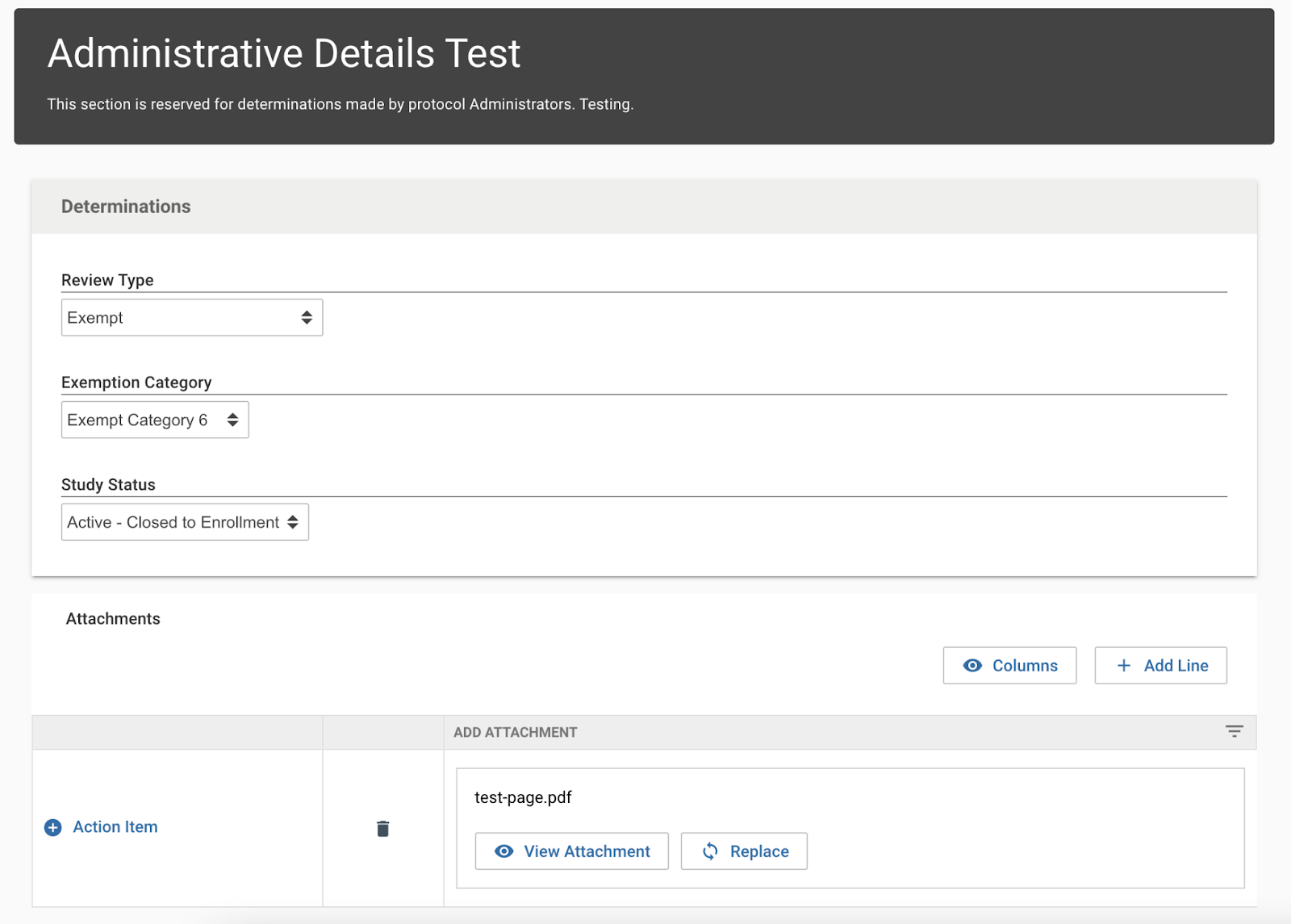Click the refresh icon on the Replace button
Viewport: 1291px width, 924px height.
[x=710, y=851]
